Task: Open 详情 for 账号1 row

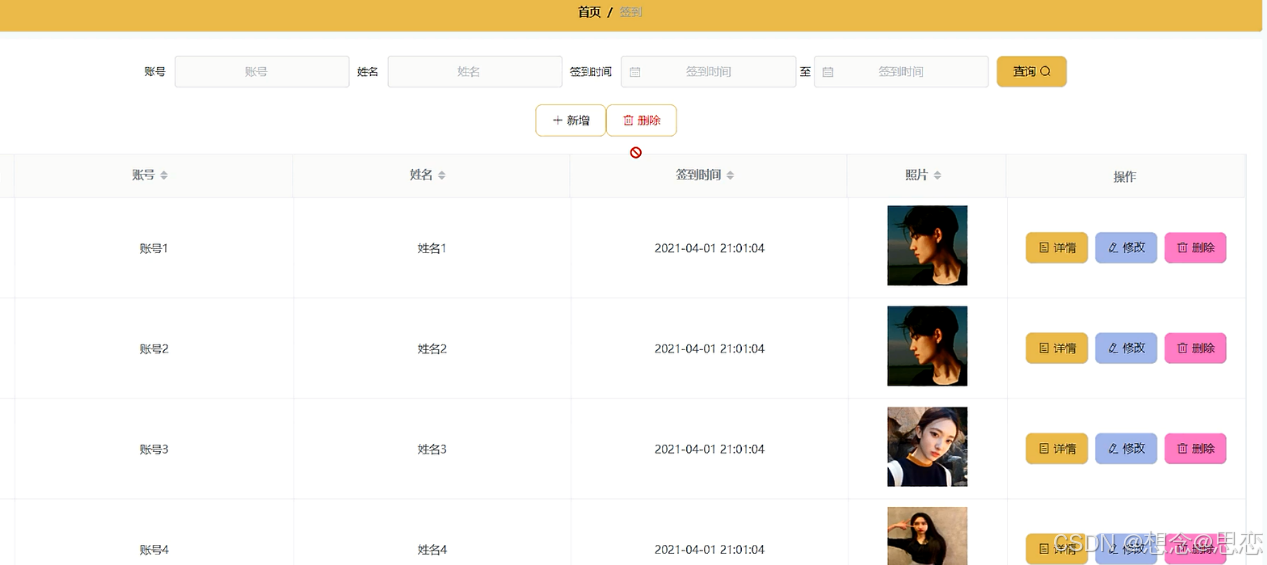Action: (1056, 248)
